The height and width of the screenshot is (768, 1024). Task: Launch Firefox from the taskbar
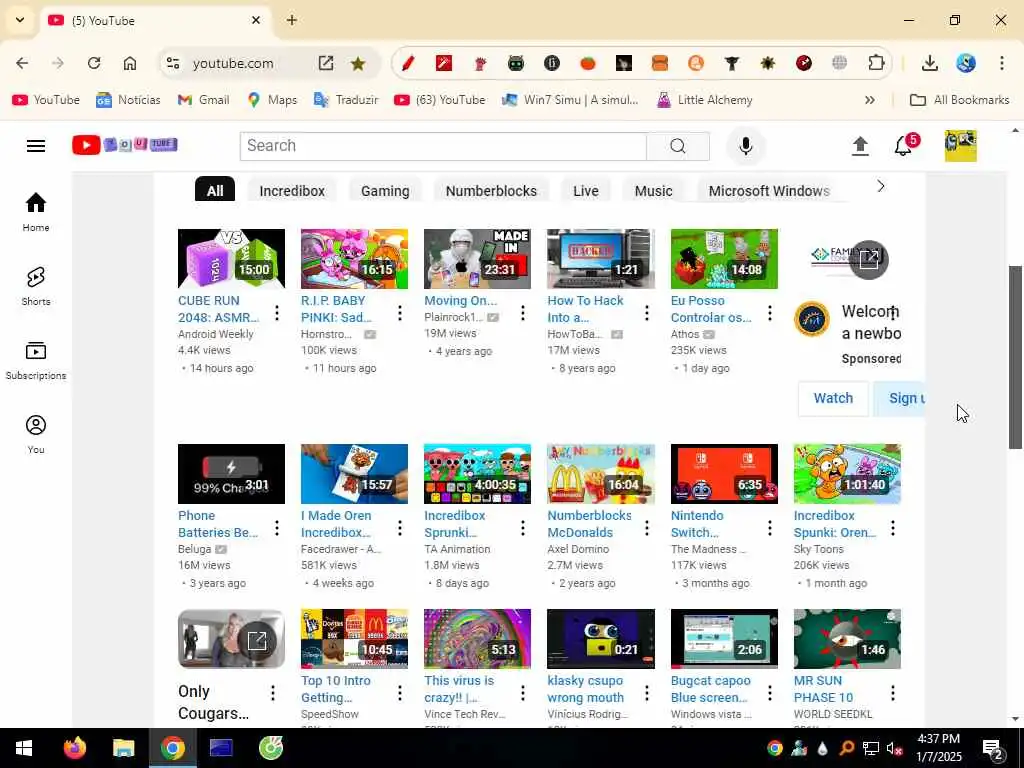click(x=74, y=748)
